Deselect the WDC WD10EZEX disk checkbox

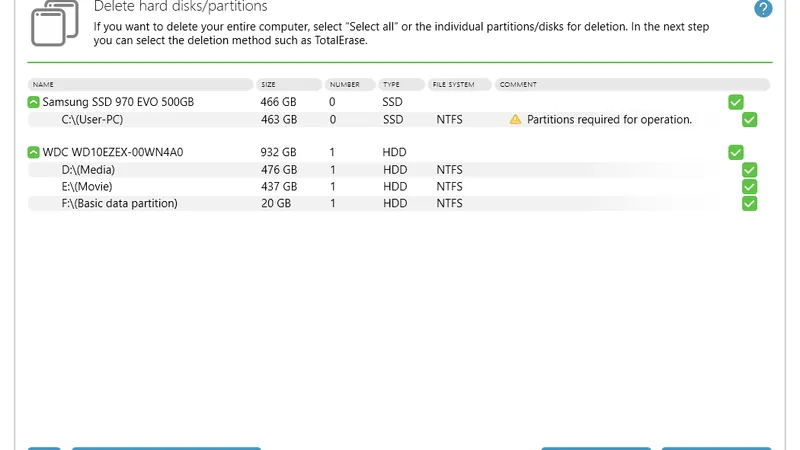736,153
